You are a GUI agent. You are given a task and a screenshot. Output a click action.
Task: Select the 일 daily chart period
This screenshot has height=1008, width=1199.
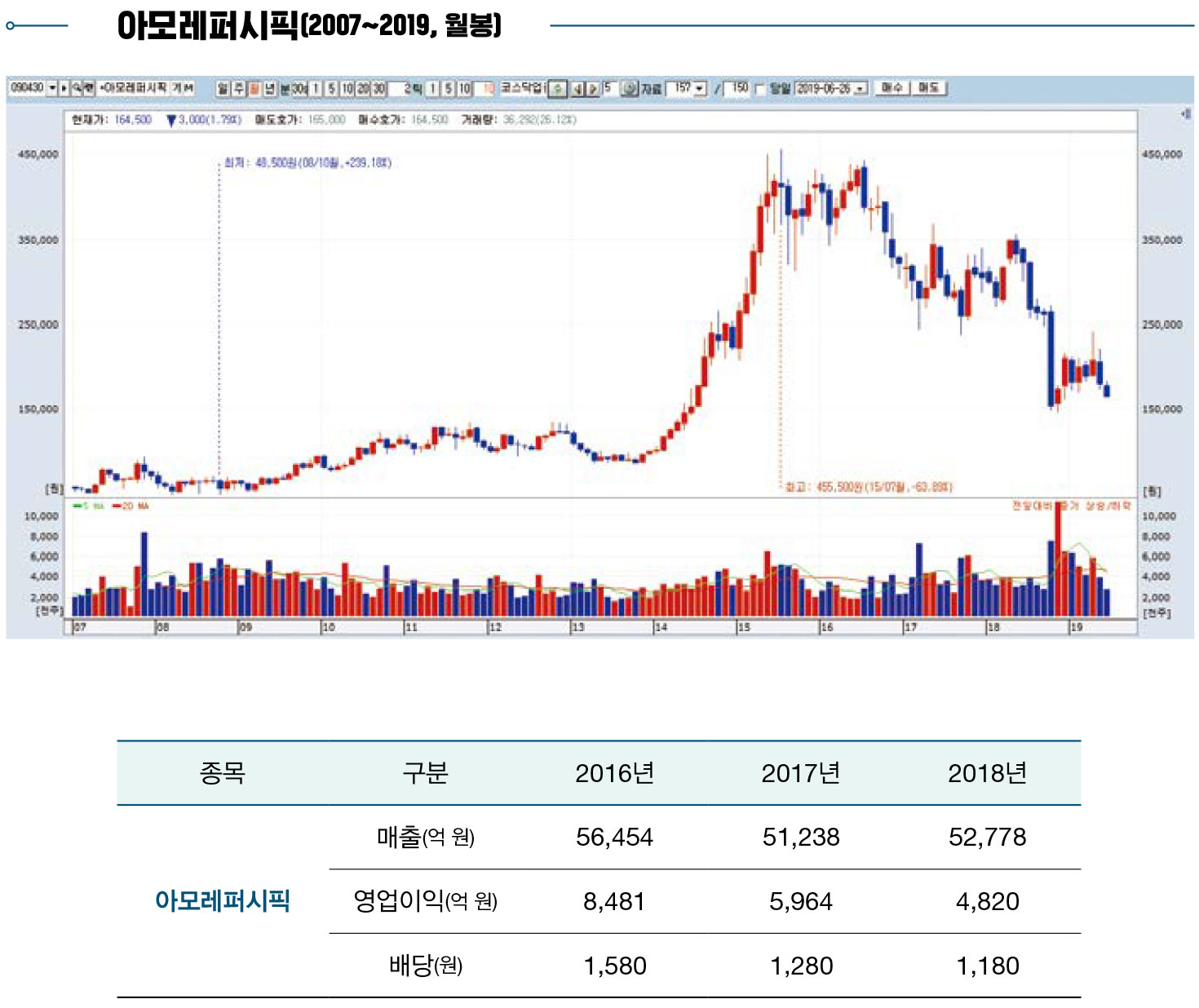pos(223,88)
